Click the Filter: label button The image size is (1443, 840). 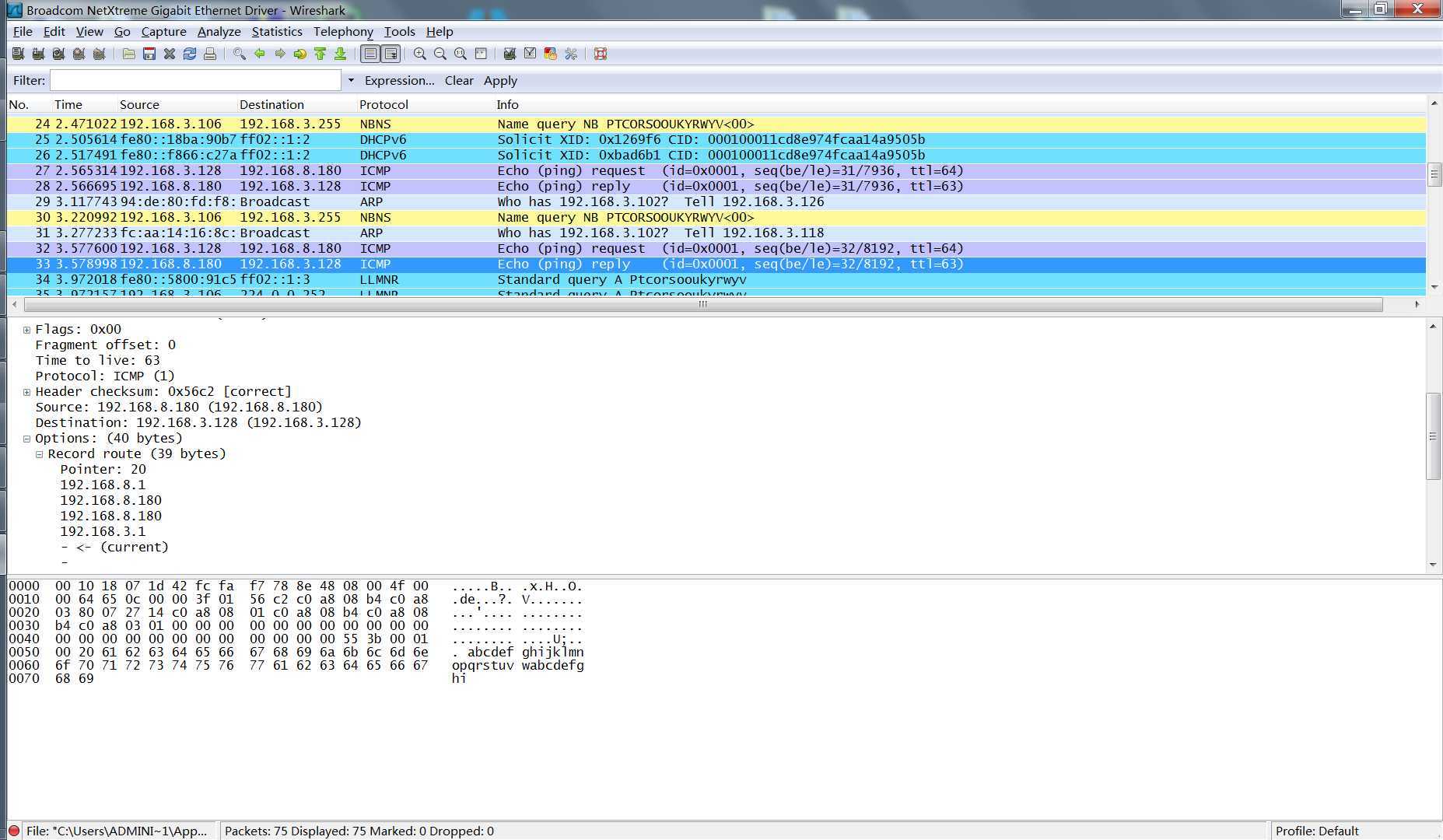[29, 80]
